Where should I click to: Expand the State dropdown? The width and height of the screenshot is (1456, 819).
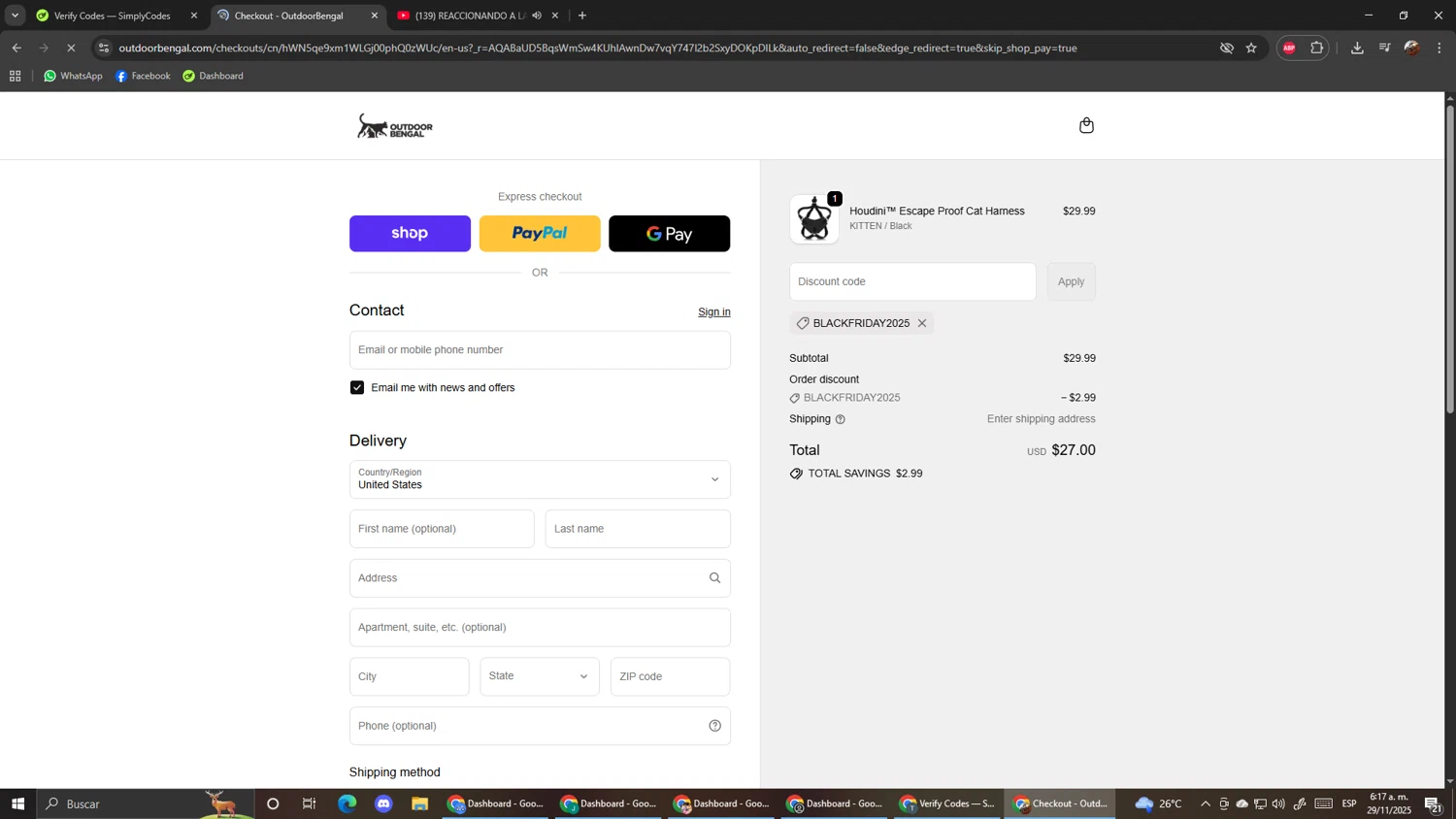[540, 676]
